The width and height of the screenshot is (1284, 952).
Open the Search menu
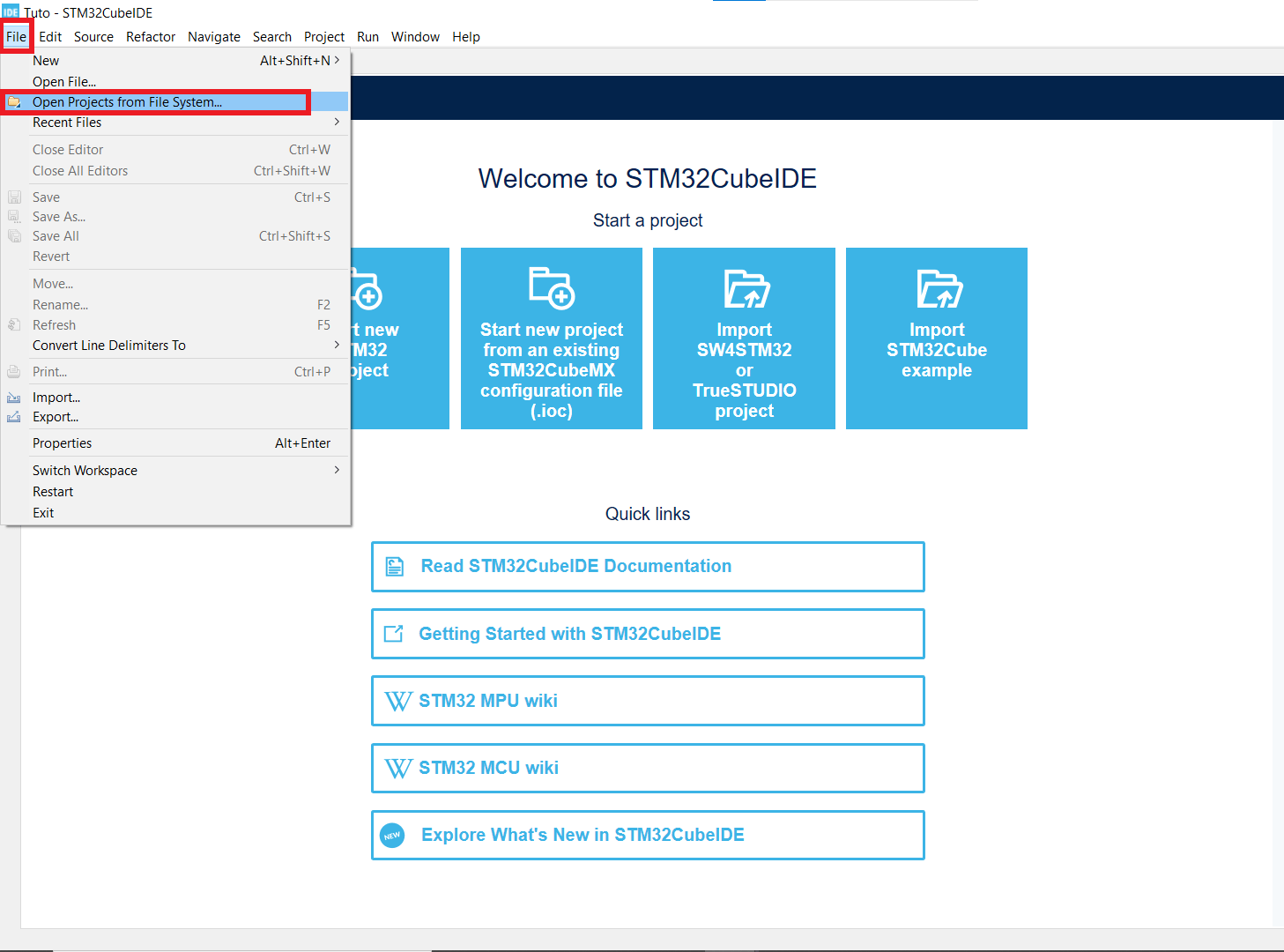(x=272, y=37)
